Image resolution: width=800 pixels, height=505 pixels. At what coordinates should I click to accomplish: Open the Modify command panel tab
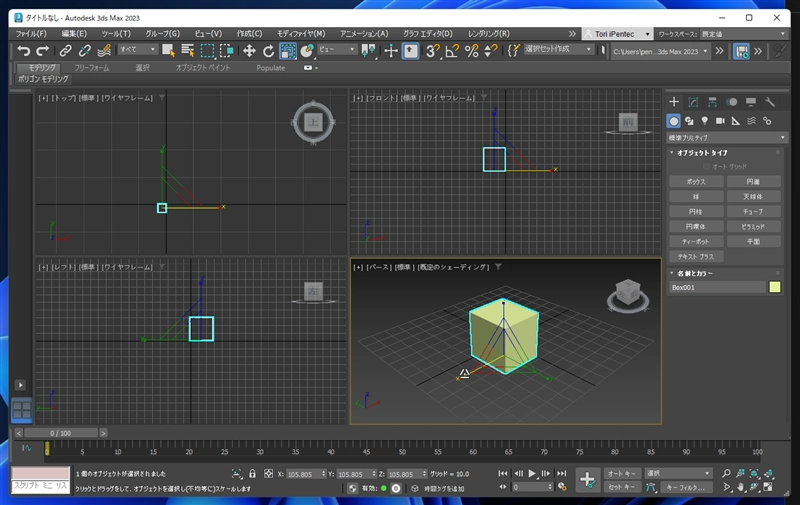693,102
